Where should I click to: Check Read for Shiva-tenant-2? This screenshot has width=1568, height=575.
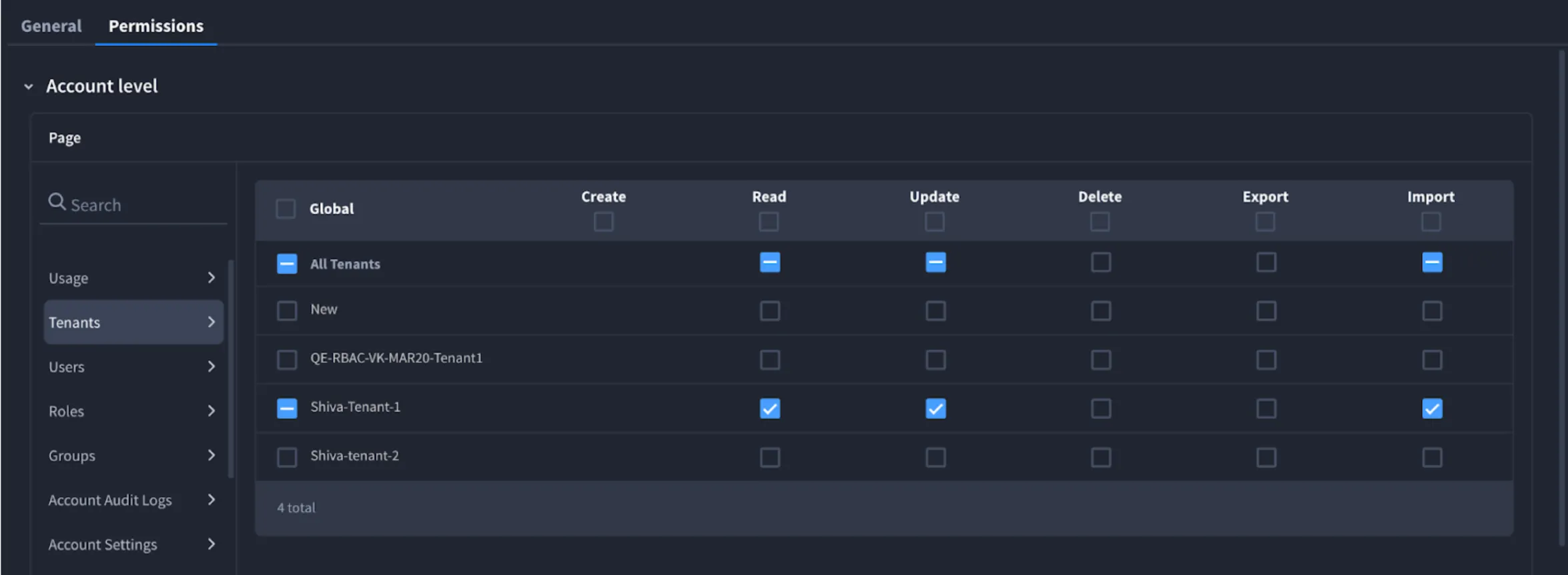point(770,458)
